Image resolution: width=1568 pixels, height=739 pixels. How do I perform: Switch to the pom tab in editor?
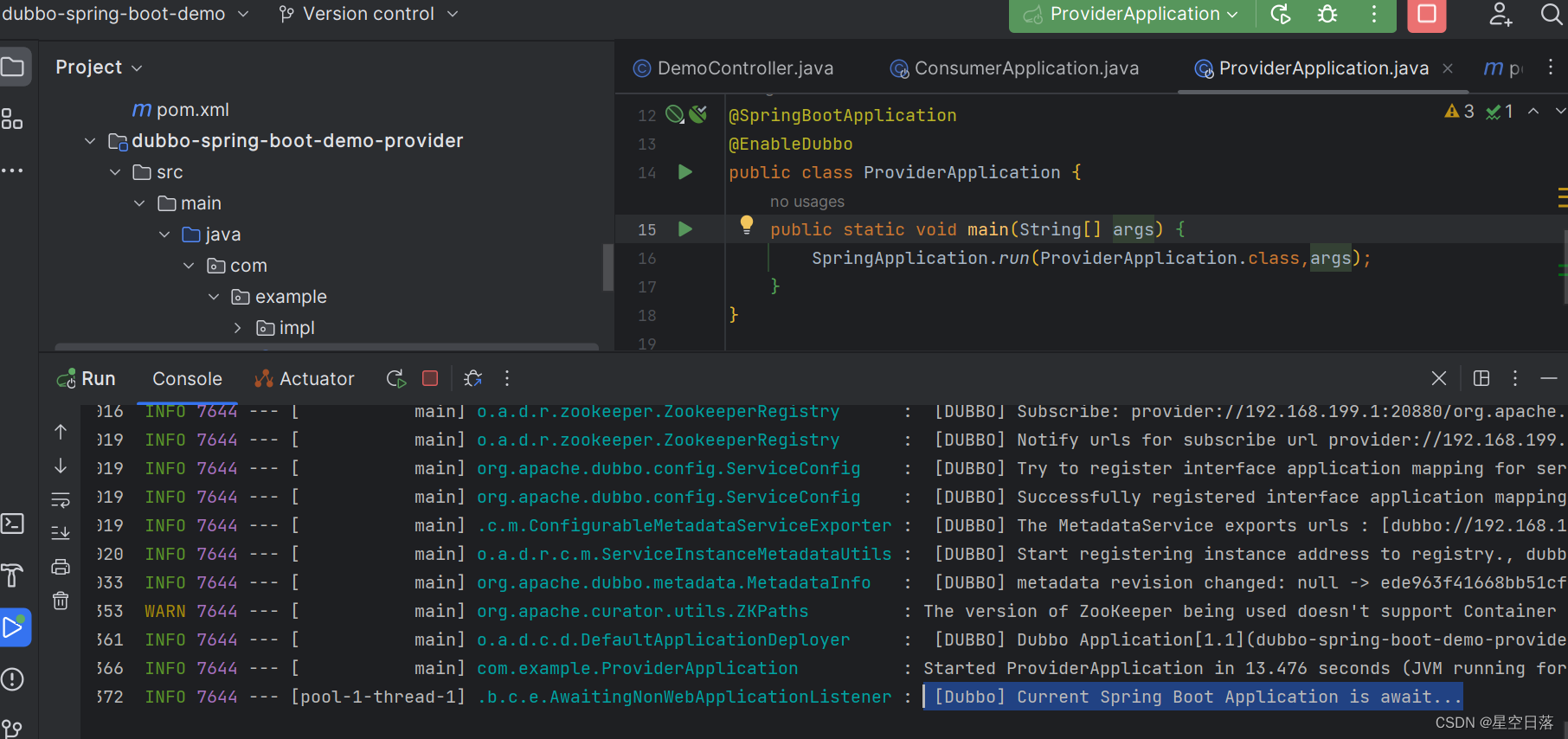(x=1504, y=68)
